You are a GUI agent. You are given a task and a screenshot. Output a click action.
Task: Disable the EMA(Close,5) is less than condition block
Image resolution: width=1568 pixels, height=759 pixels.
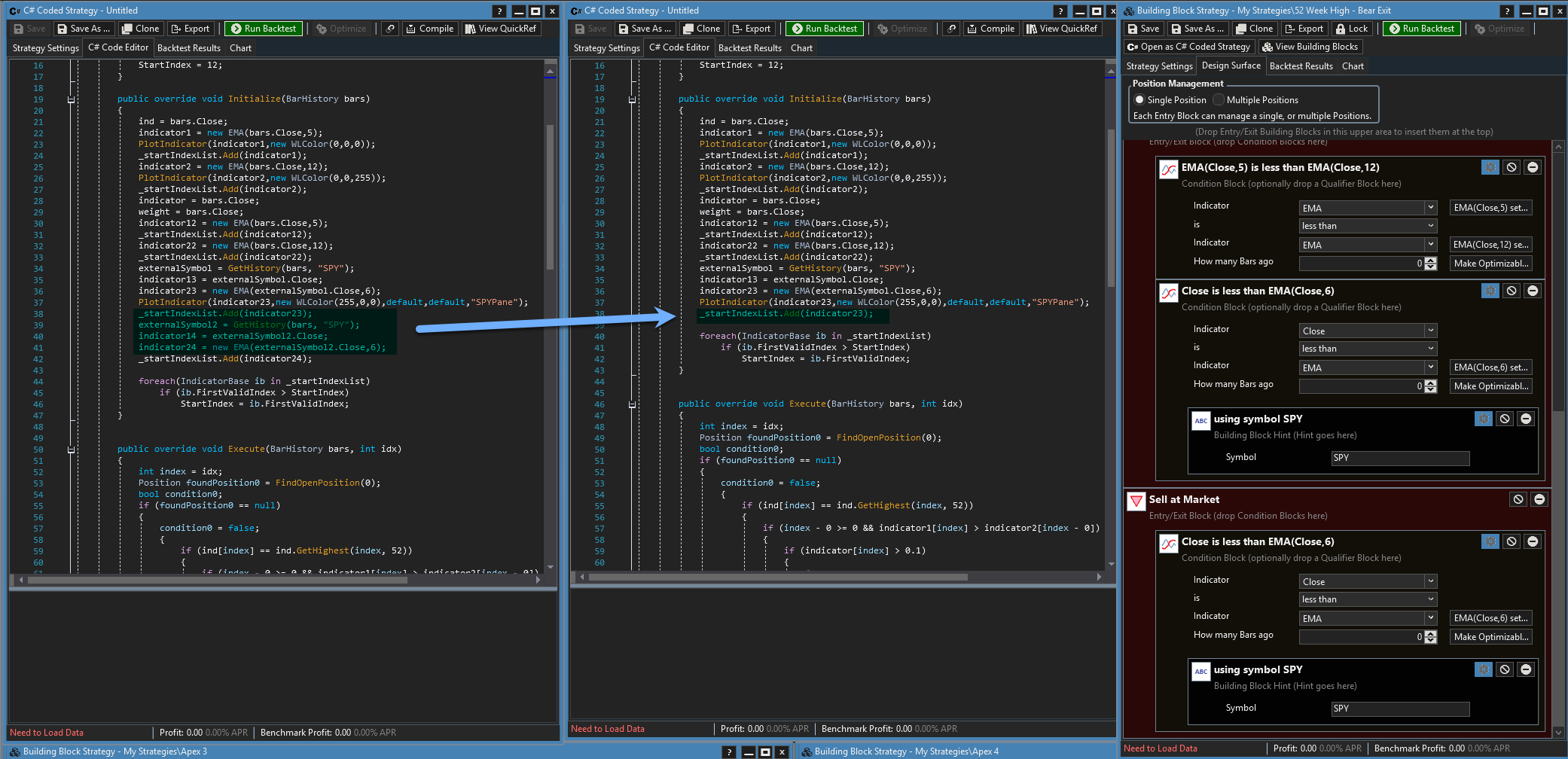(x=1511, y=167)
